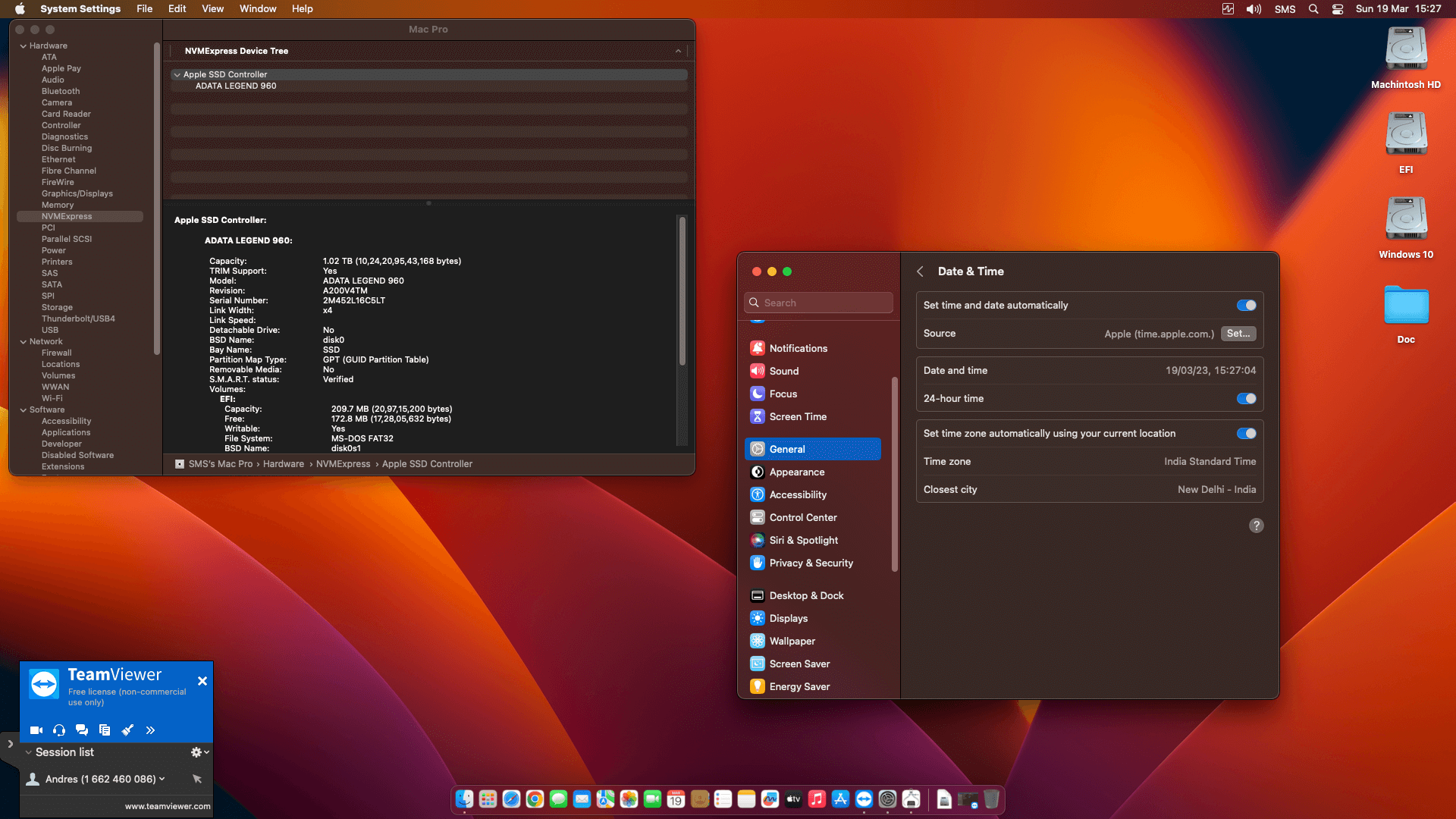Open TeamViewer chat icon
The height and width of the screenshot is (819, 1456).
[x=82, y=730]
